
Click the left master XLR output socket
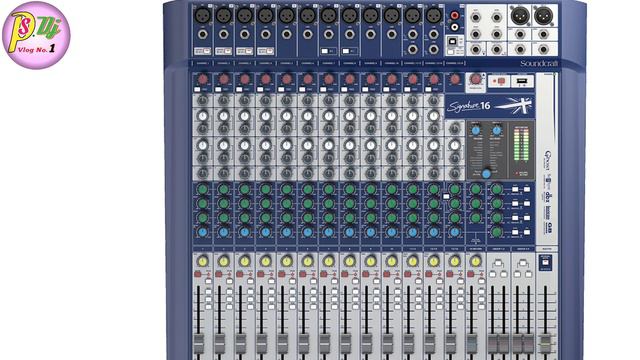520,16
